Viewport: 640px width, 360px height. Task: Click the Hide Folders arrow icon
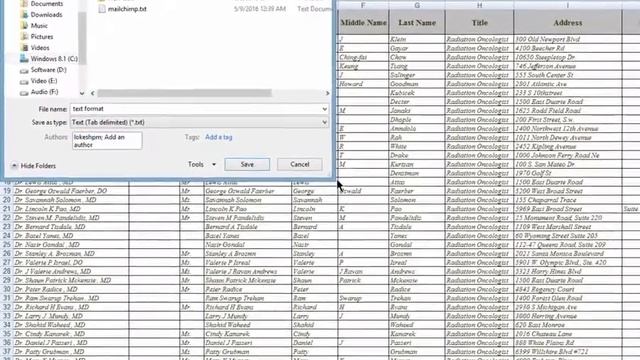coord(14,166)
